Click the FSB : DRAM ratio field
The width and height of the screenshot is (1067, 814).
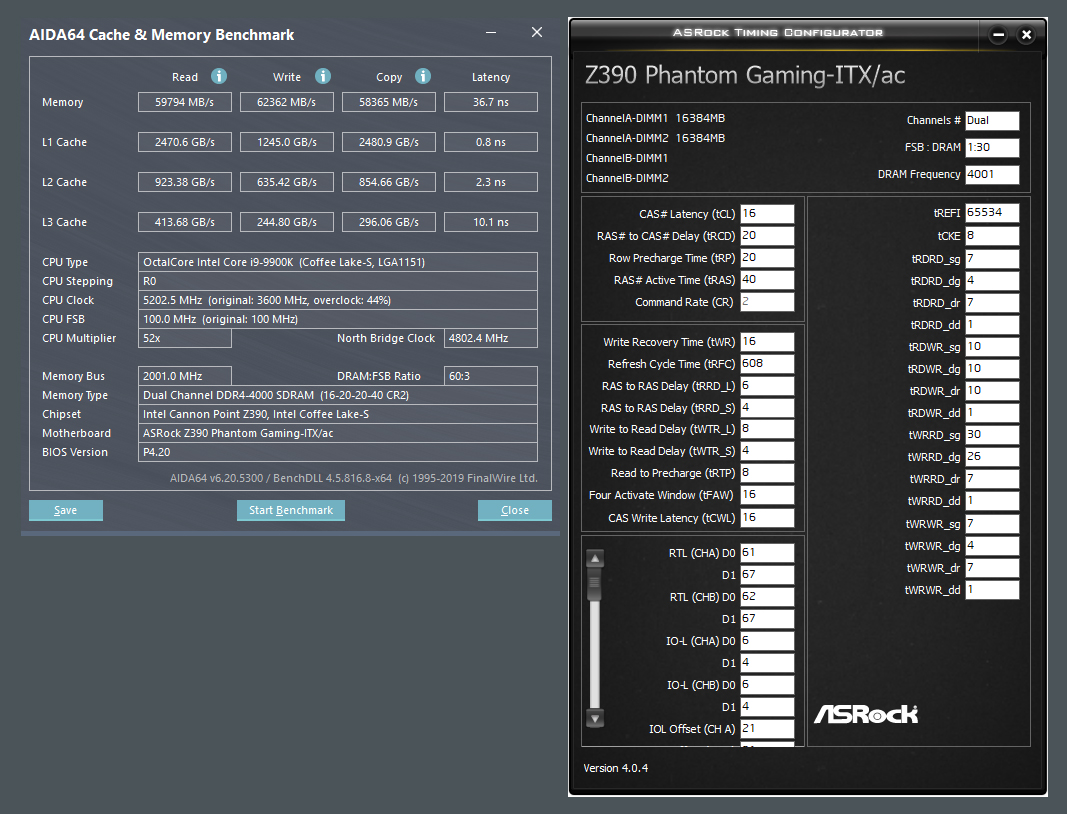pos(992,147)
